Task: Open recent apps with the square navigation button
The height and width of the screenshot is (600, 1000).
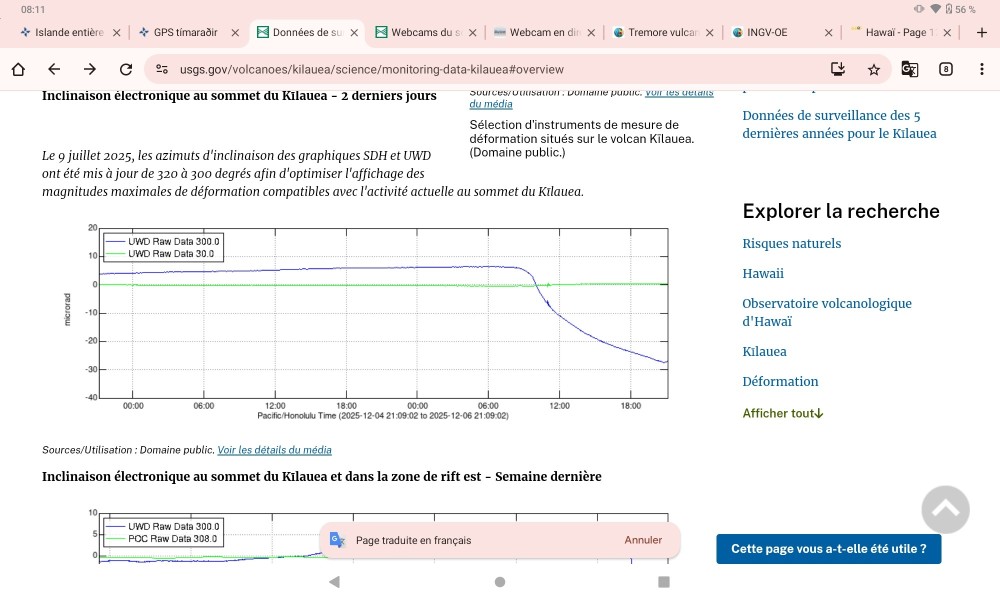Action: [x=664, y=581]
